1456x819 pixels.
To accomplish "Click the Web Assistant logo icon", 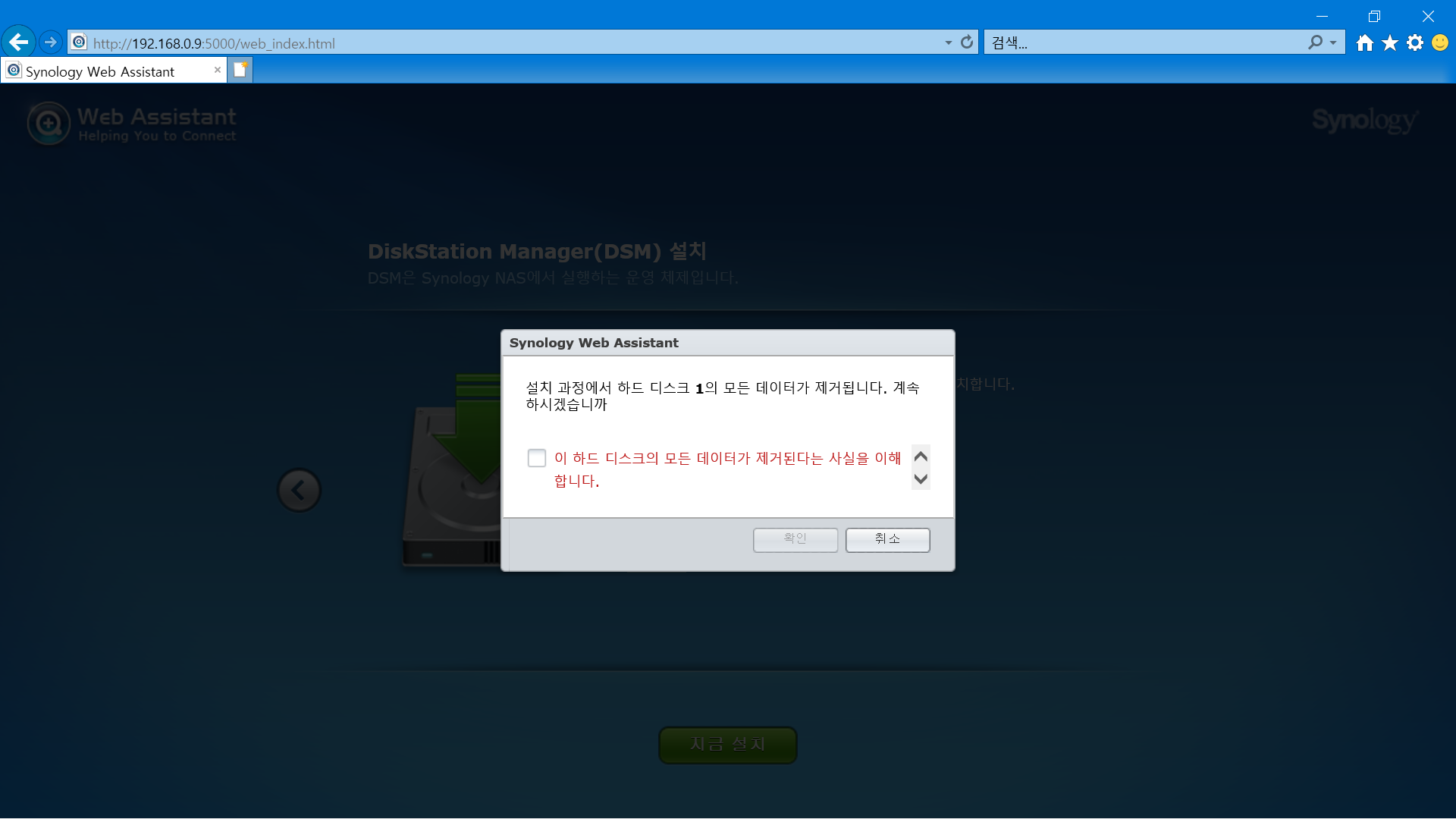I will [x=49, y=123].
